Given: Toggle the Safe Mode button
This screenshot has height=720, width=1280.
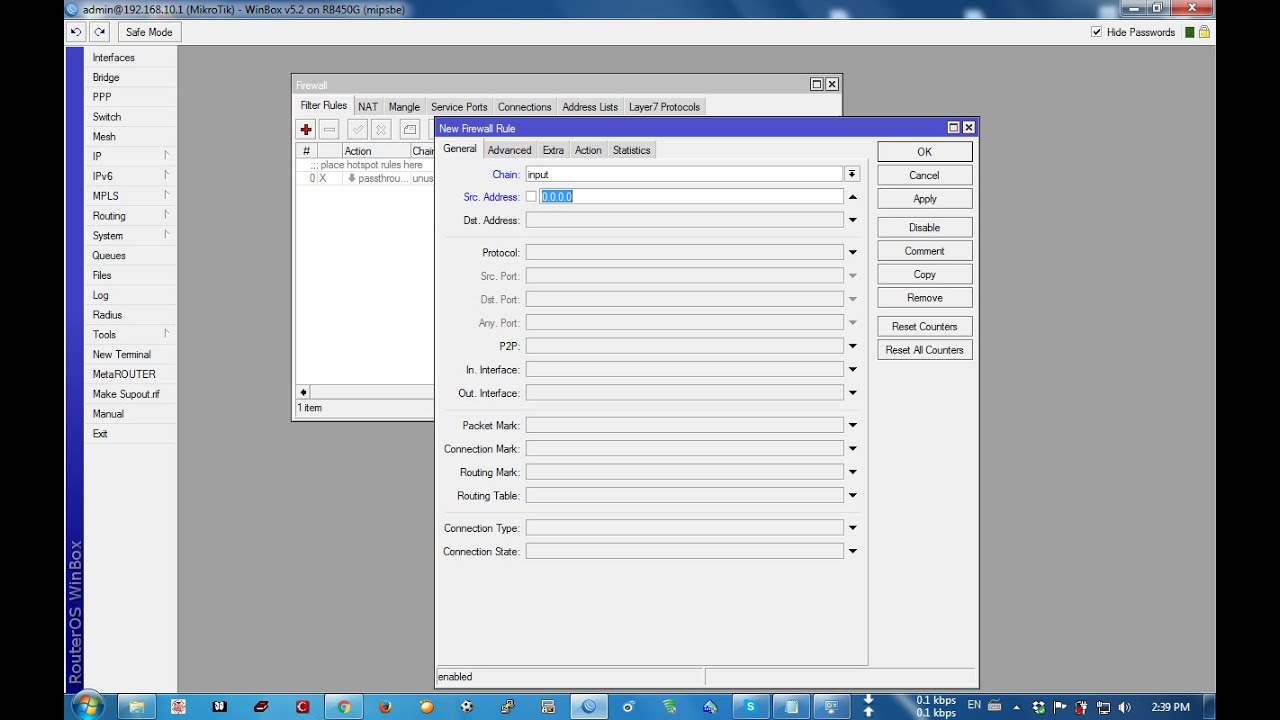Looking at the screenshot, I should pyautogui.click(x=149, y=32).
